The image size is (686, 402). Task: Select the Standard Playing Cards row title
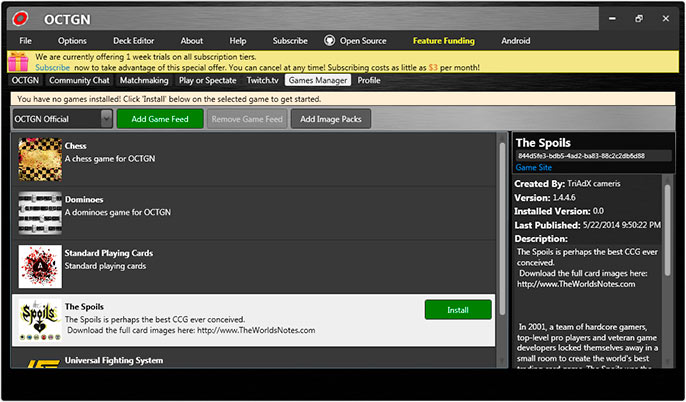tap(109, 253)
